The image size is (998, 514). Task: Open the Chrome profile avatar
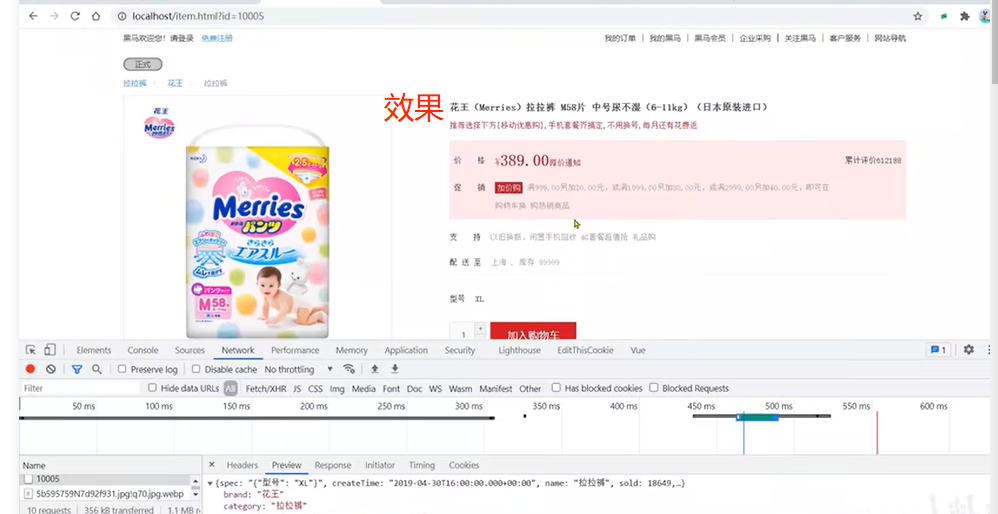[x=985, y=16]
